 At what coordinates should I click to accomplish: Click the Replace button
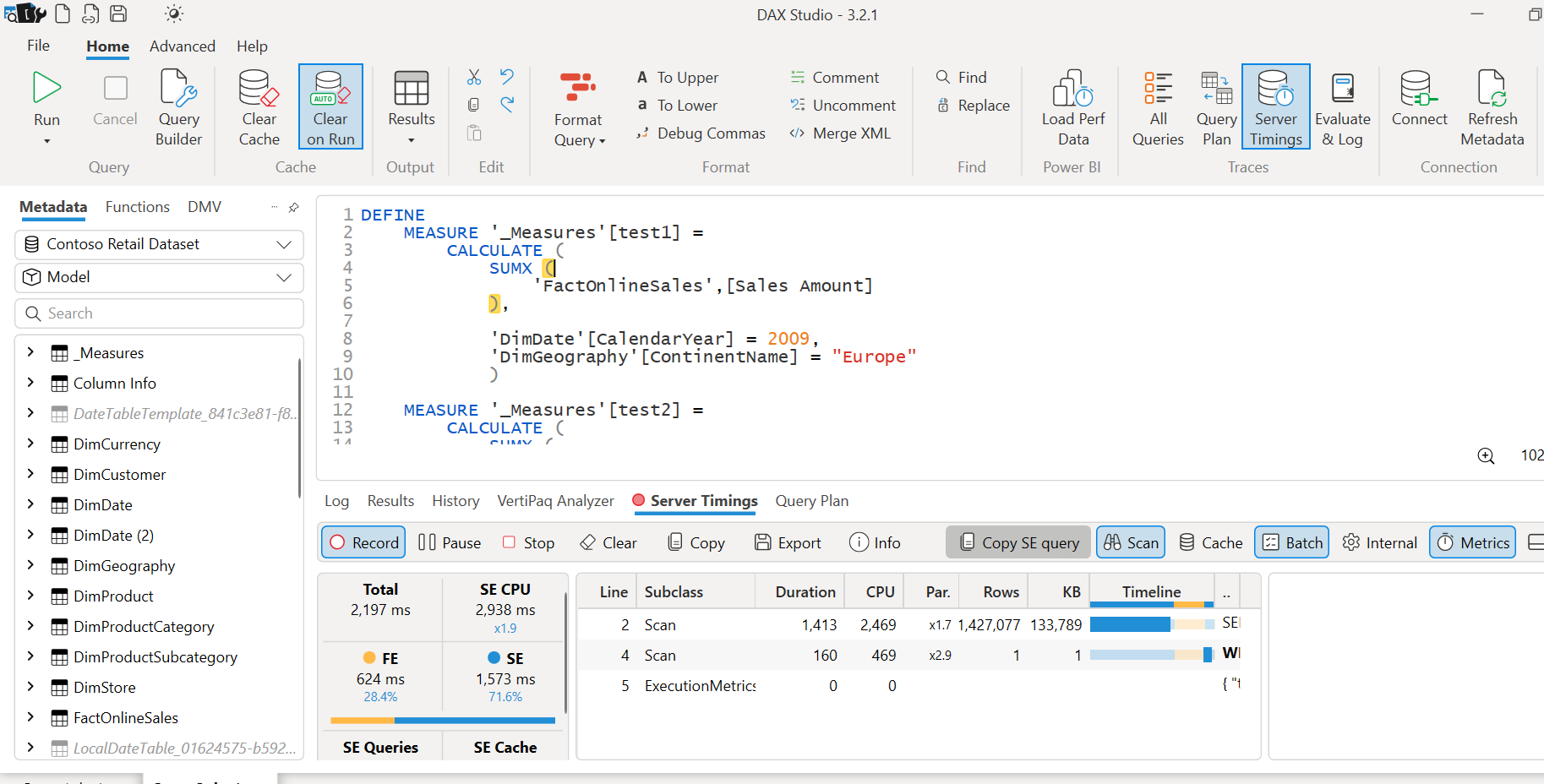(x=973, y=105)
